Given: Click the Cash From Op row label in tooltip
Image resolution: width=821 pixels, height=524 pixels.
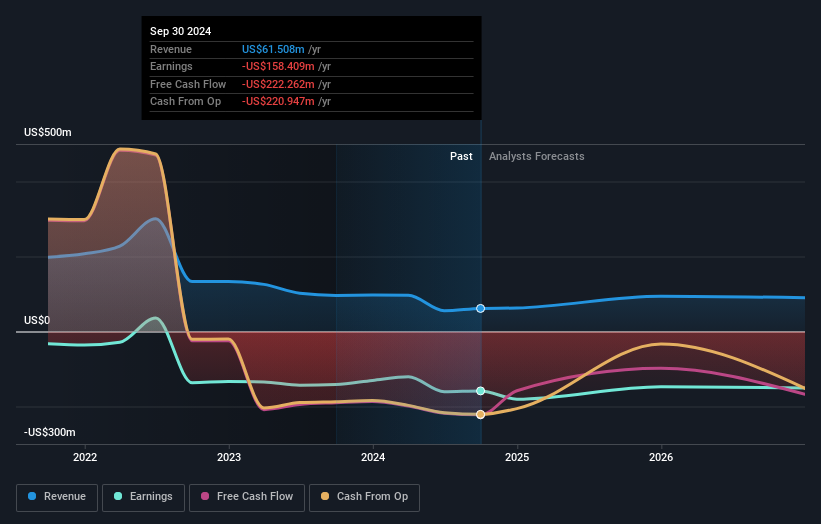Looking at the screenshot, I should [185, 102].
